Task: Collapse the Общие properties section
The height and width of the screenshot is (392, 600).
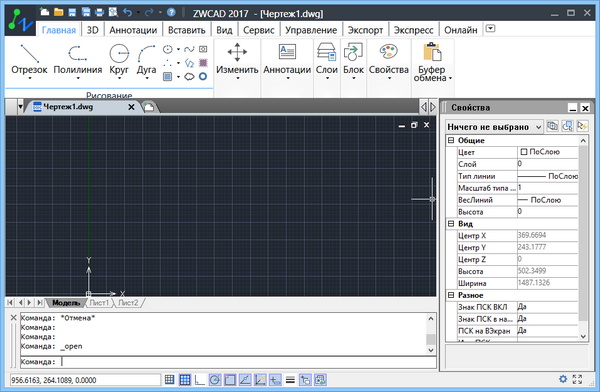Action: [x=451, y=140]
